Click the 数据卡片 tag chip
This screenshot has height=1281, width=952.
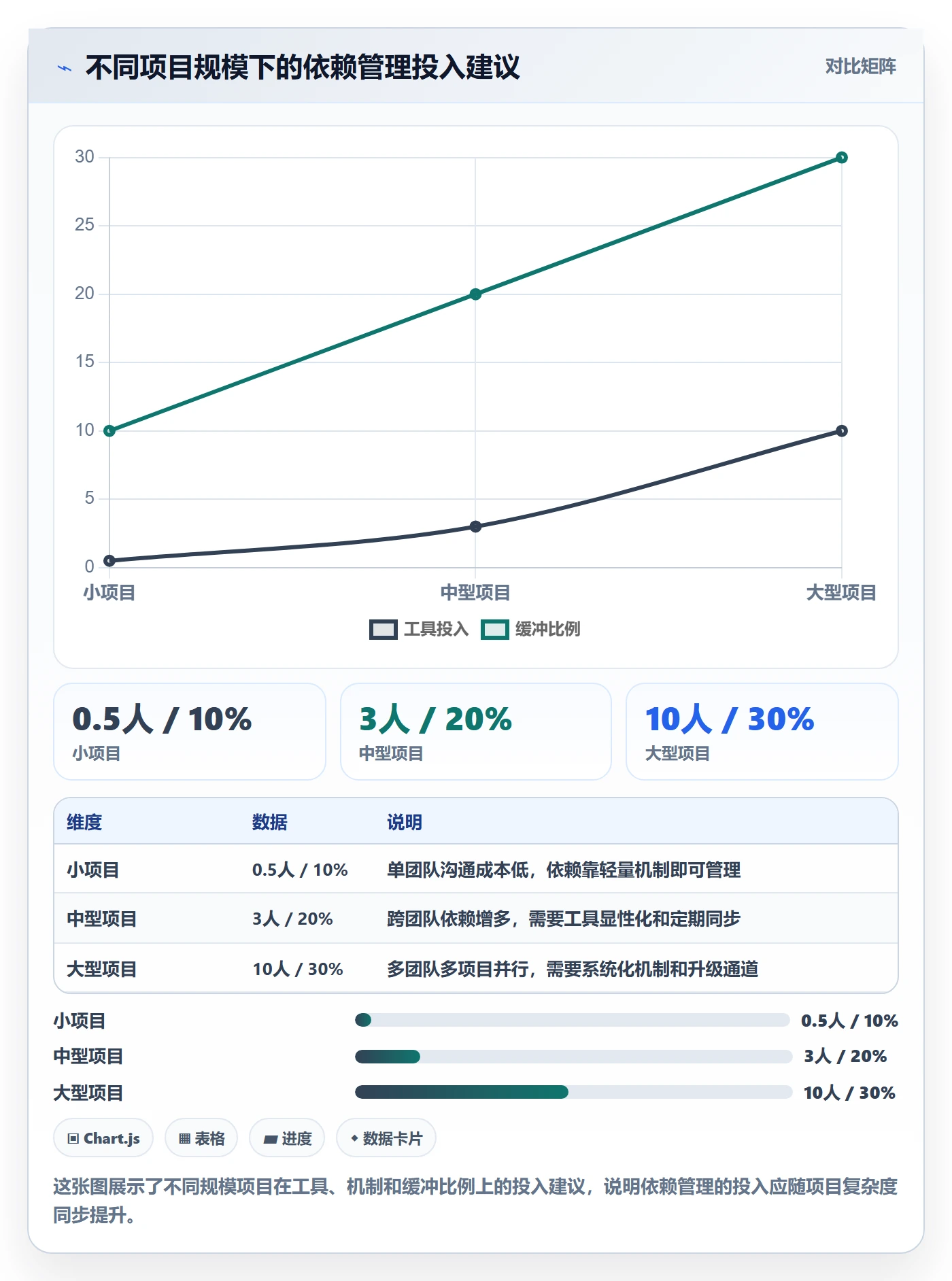386,1138
